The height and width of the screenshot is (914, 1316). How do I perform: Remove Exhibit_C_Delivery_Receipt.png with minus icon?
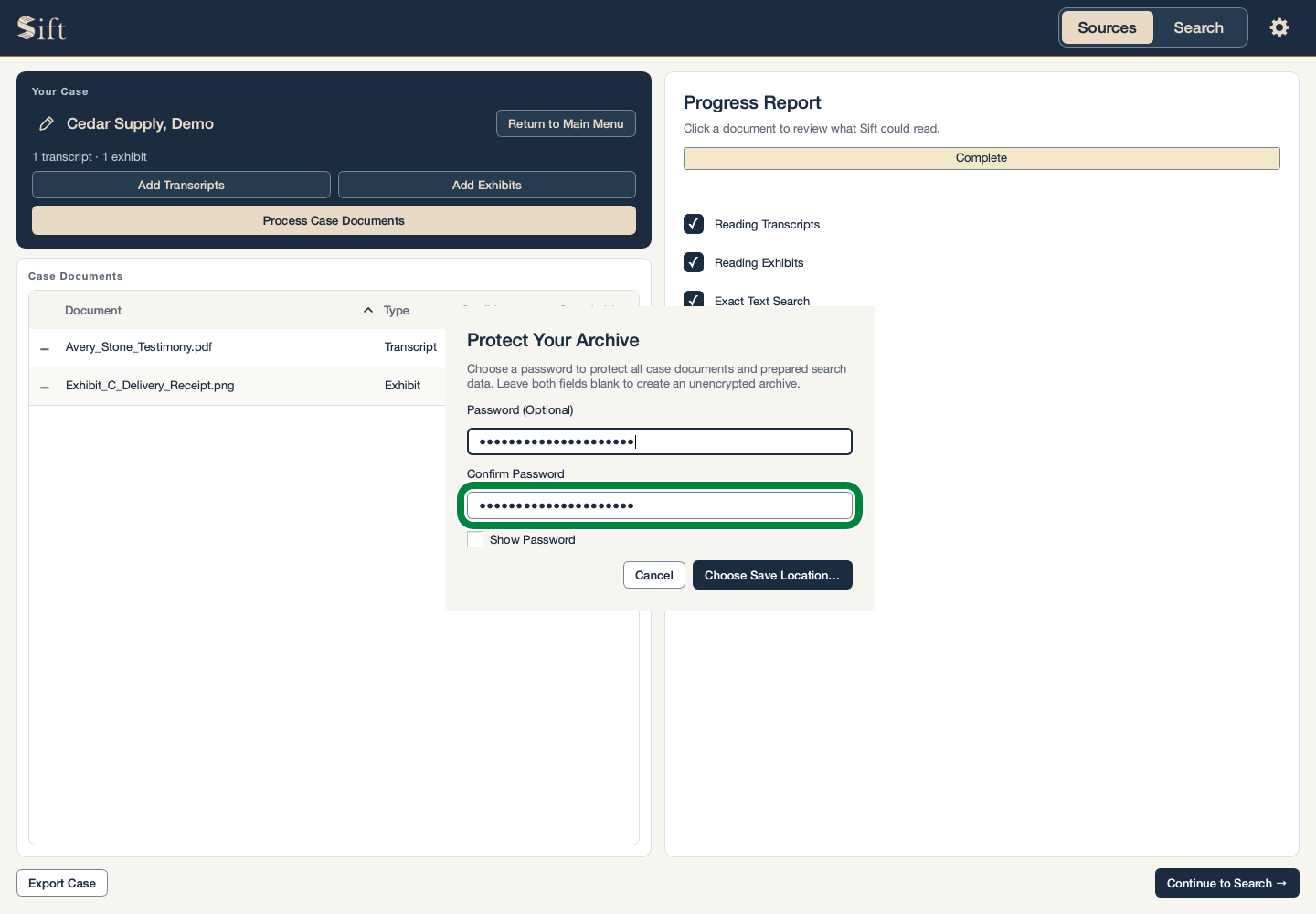pyautogui.click(x=45, y=387)
